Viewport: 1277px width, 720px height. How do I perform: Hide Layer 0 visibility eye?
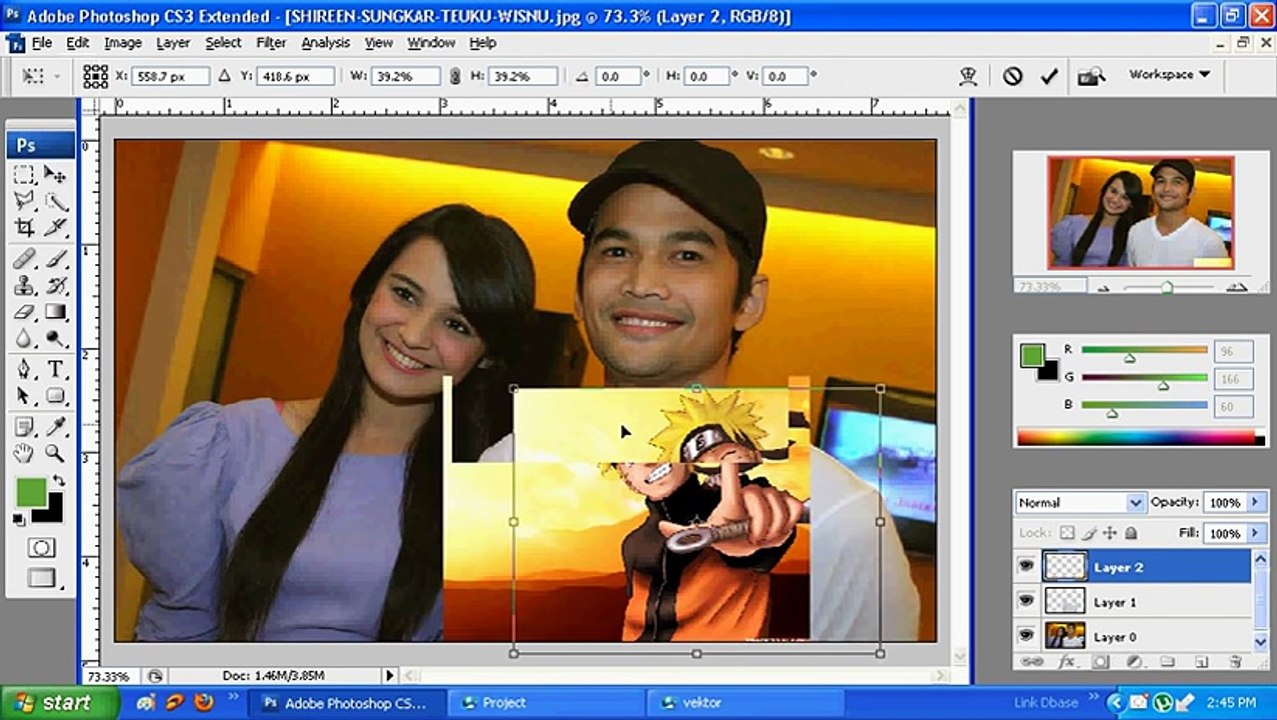pos(1026,635)
